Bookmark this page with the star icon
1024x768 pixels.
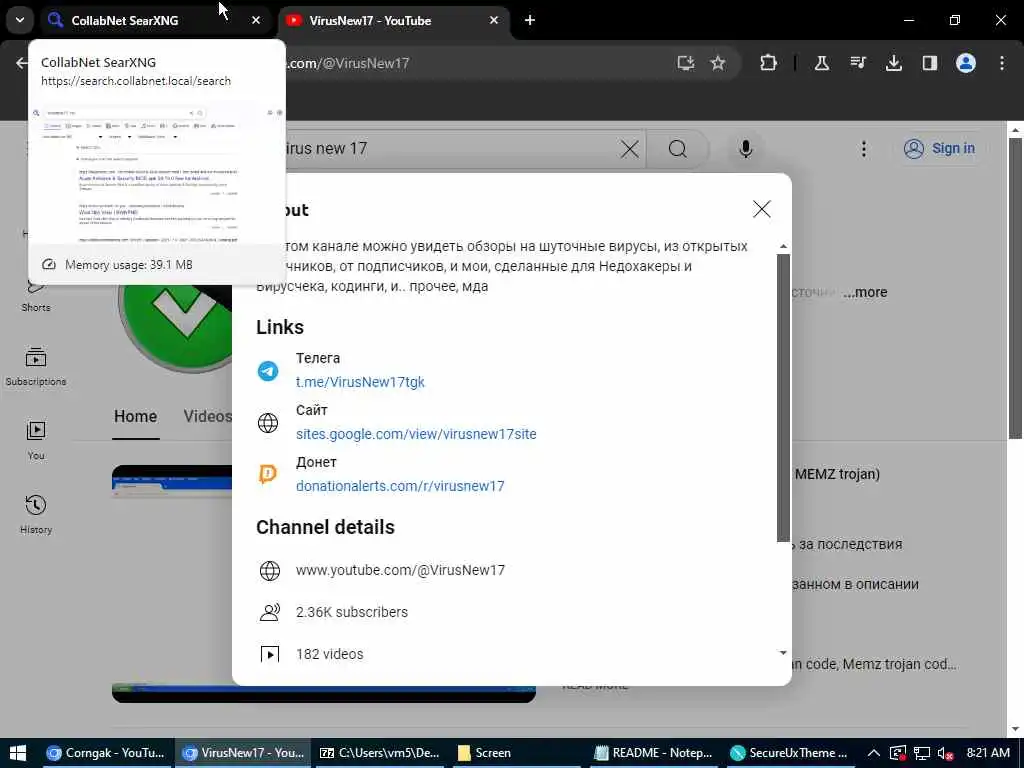click(x=718, y=63)
